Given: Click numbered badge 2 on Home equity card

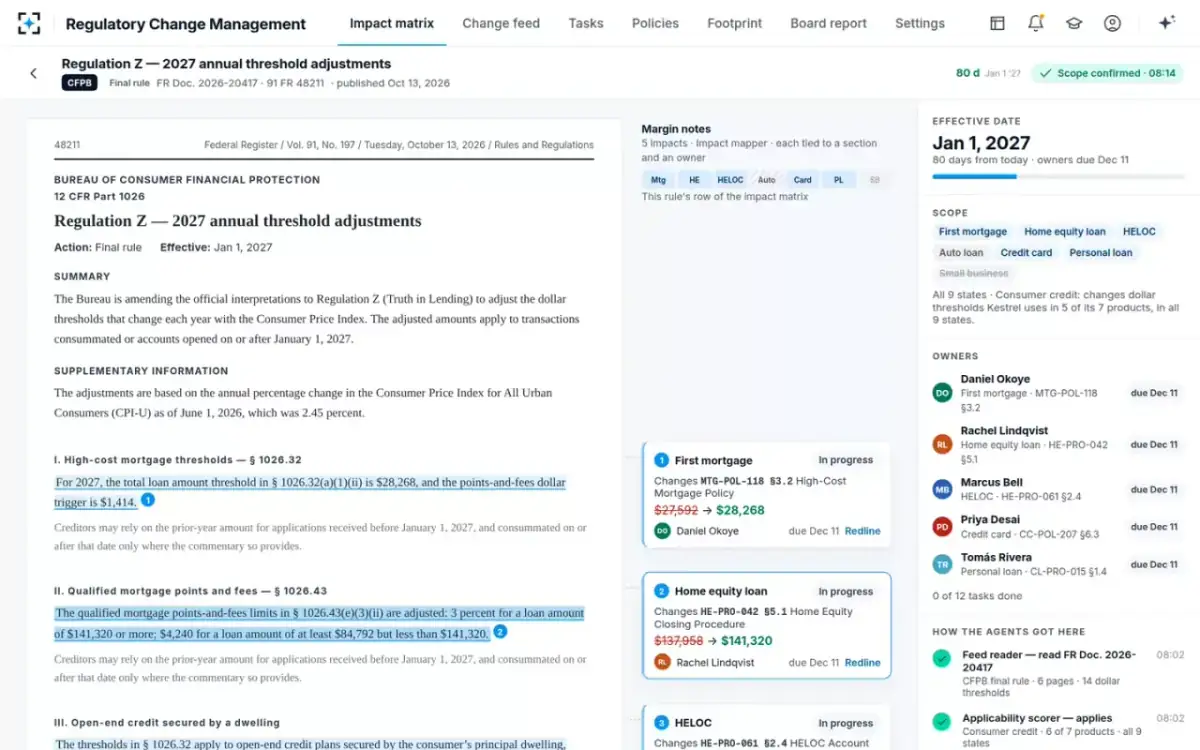Looking at the screenshot, I should pyautogui.click(x=661, y=591).
